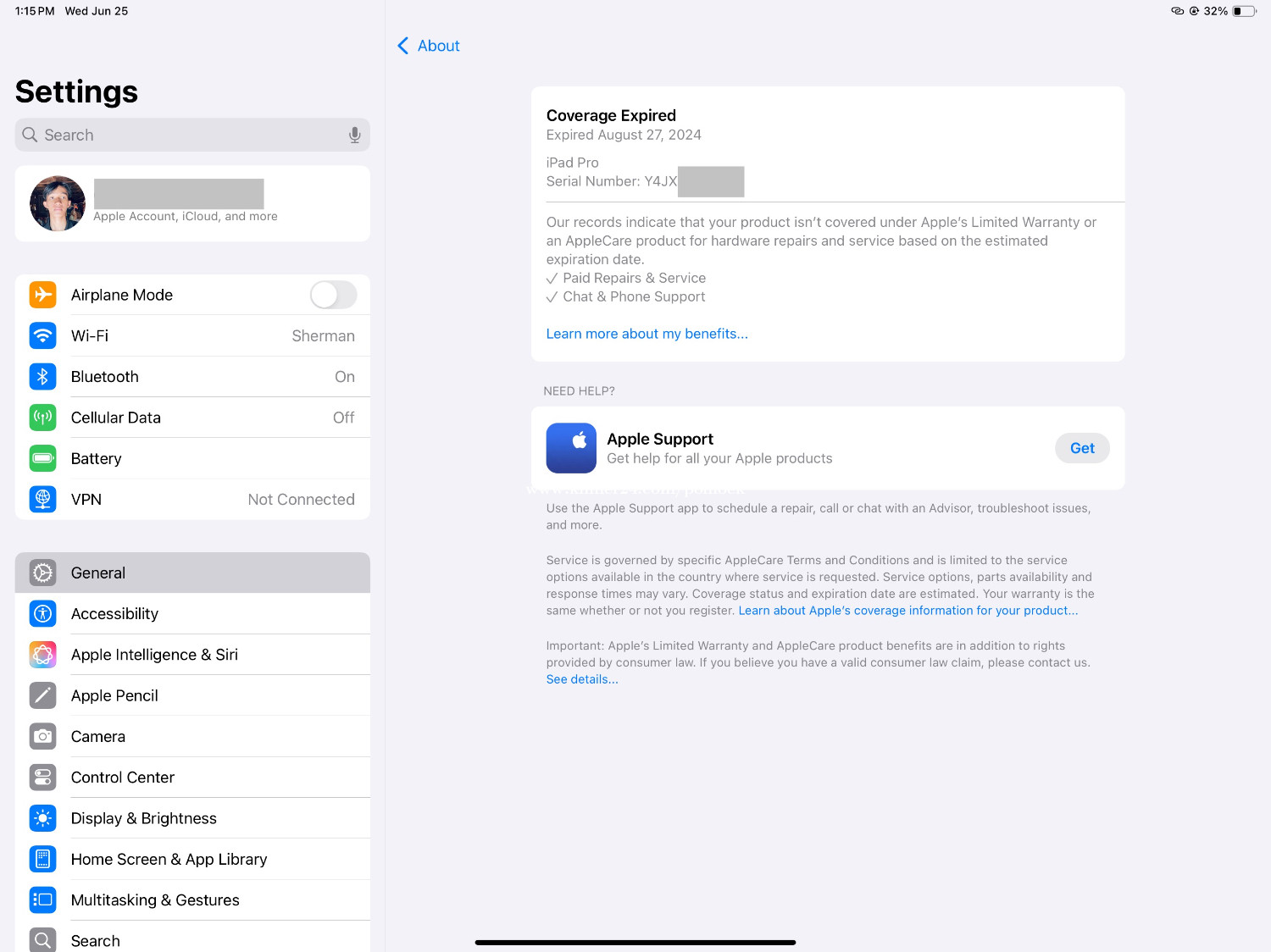Image resolution: width=1271 pixels, height=952 pixels.
Task: Tap the Multitasking & Gestures icon
Action: tap(42, 899)
